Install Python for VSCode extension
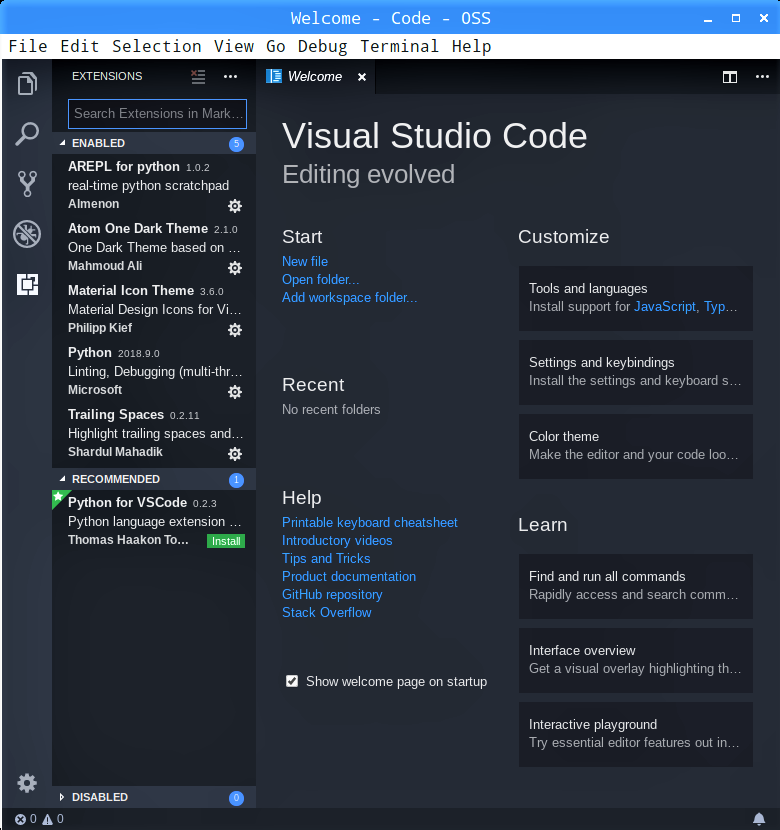Viewport: 780px width, 830px height. 226,541
